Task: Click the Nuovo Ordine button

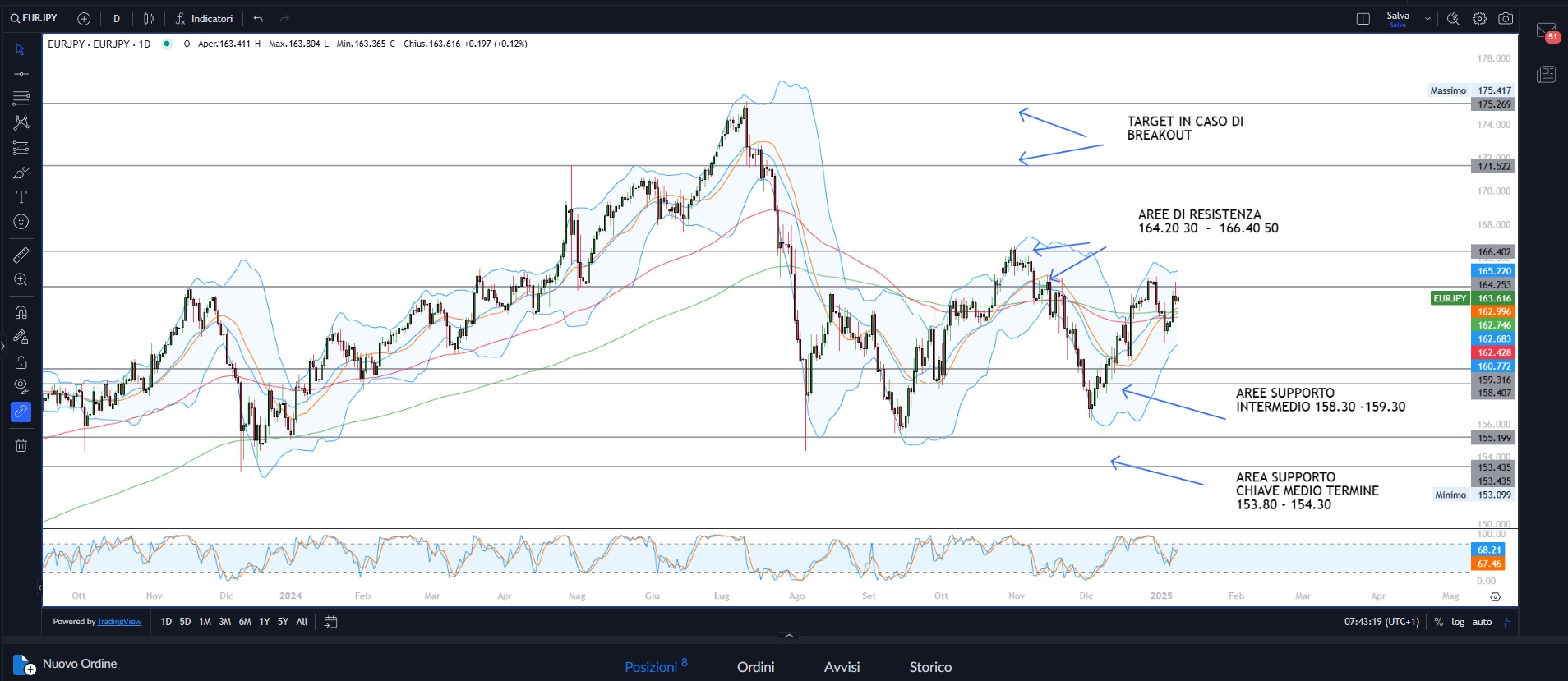Action: (66, 664)
